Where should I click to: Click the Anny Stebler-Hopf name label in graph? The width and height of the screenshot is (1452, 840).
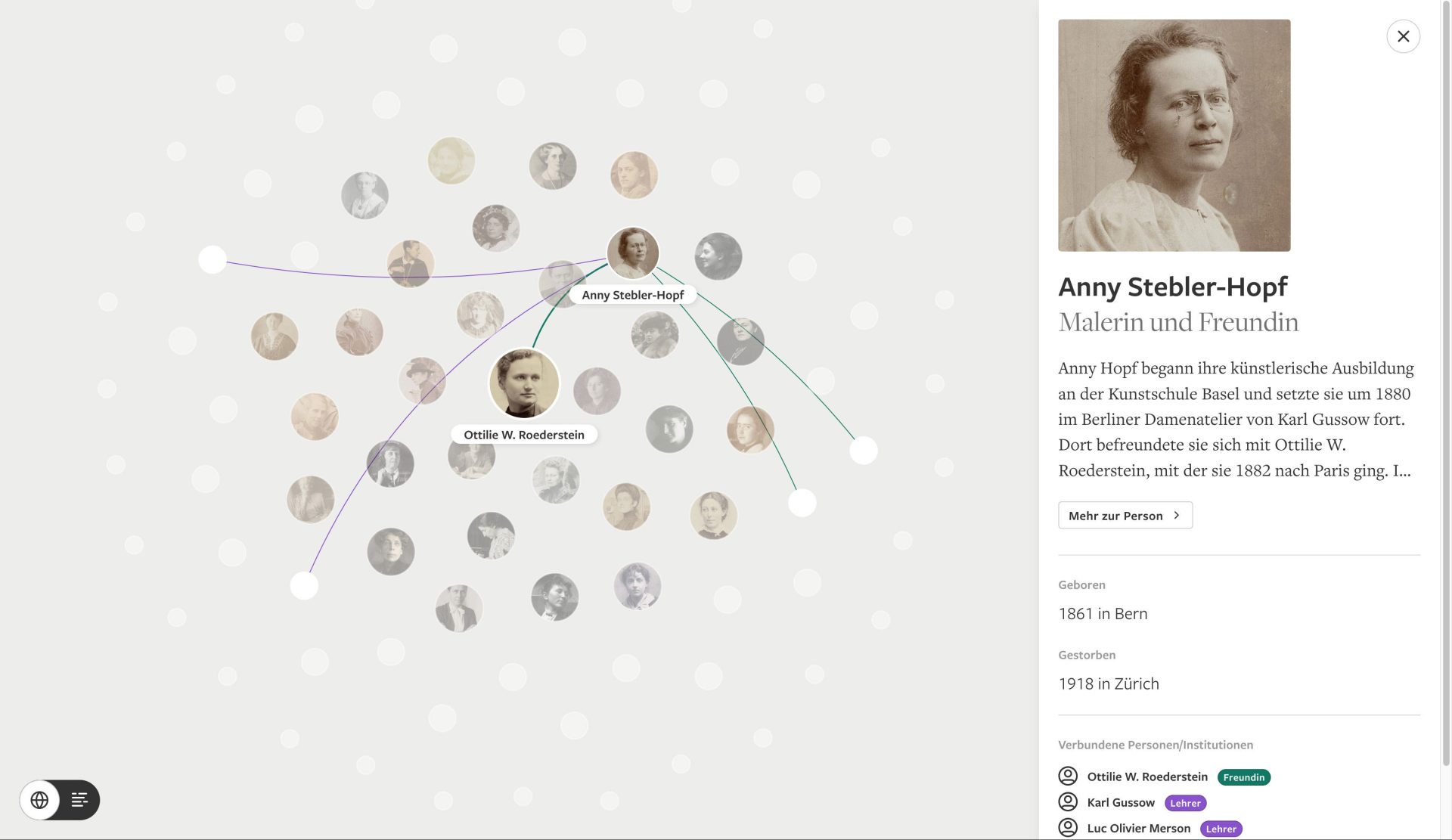tap(632, 295)
